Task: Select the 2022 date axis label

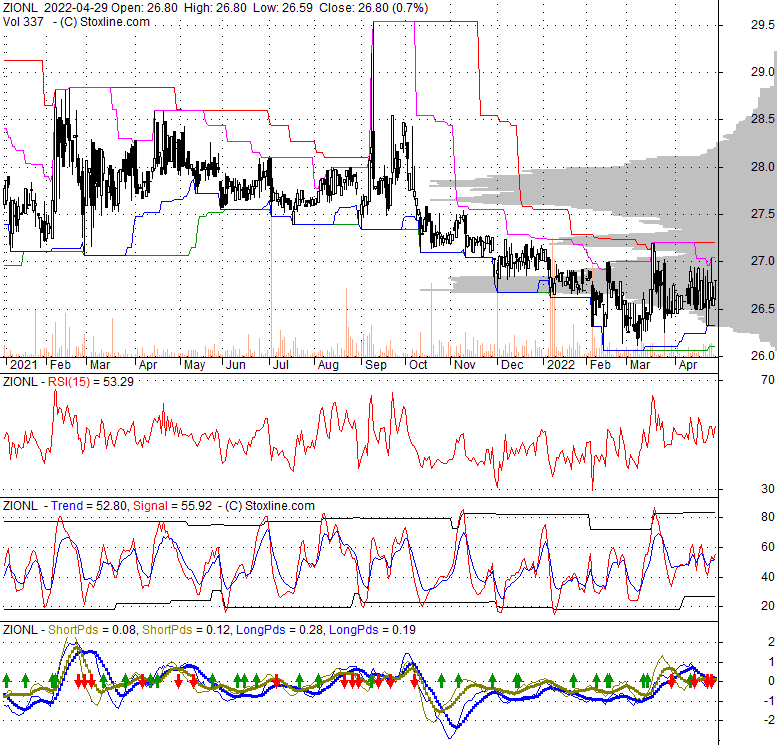Action: point(561,365)
